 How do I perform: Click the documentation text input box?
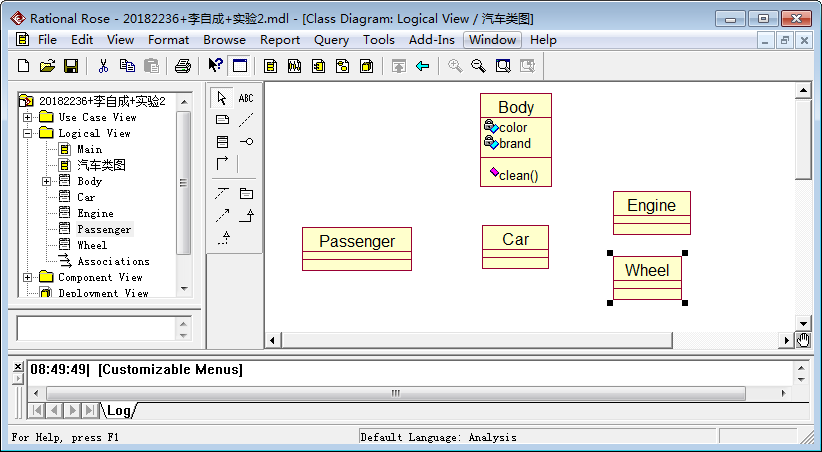click(x=96, y=328)
